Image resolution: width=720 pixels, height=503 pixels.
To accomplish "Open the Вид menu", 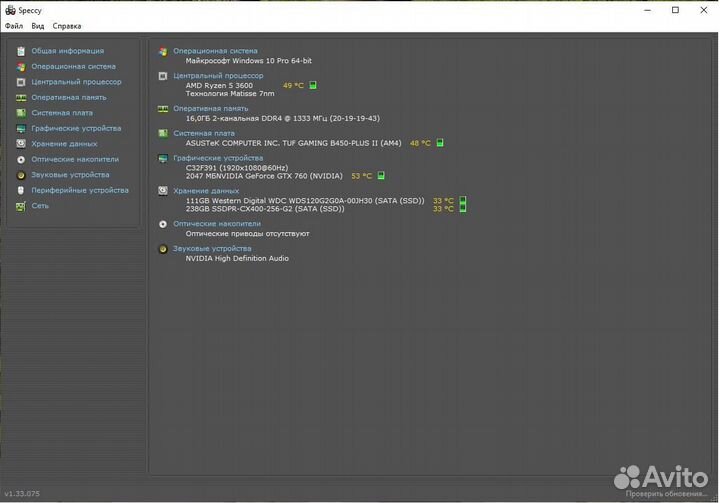I will [x=37, y=26].
